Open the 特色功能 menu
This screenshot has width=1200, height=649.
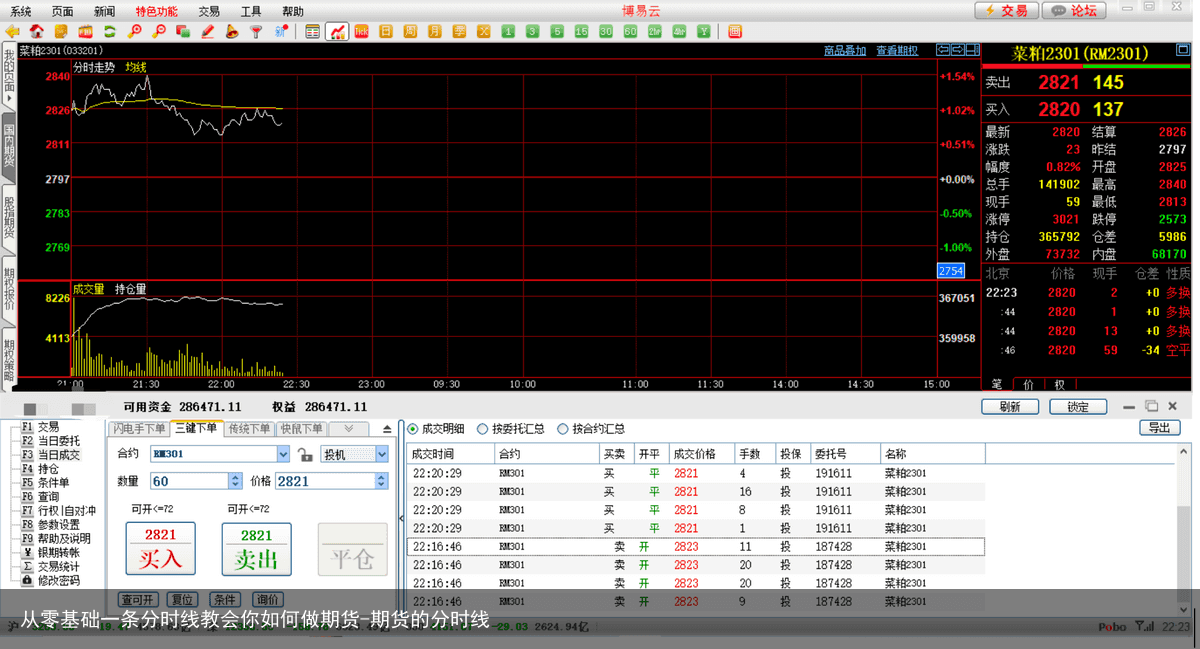pyautogui.click(x=156, y=11)
